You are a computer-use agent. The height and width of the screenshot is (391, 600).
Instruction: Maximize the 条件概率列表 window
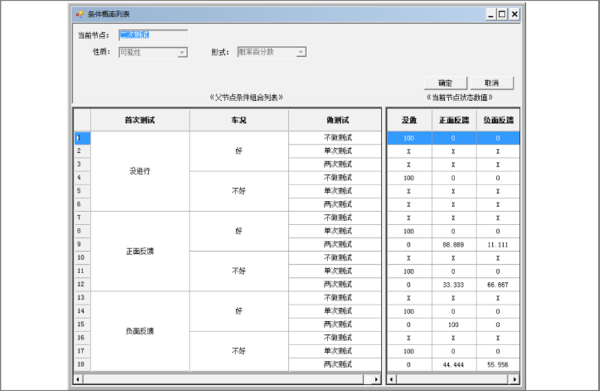click(x=502, y=15)
